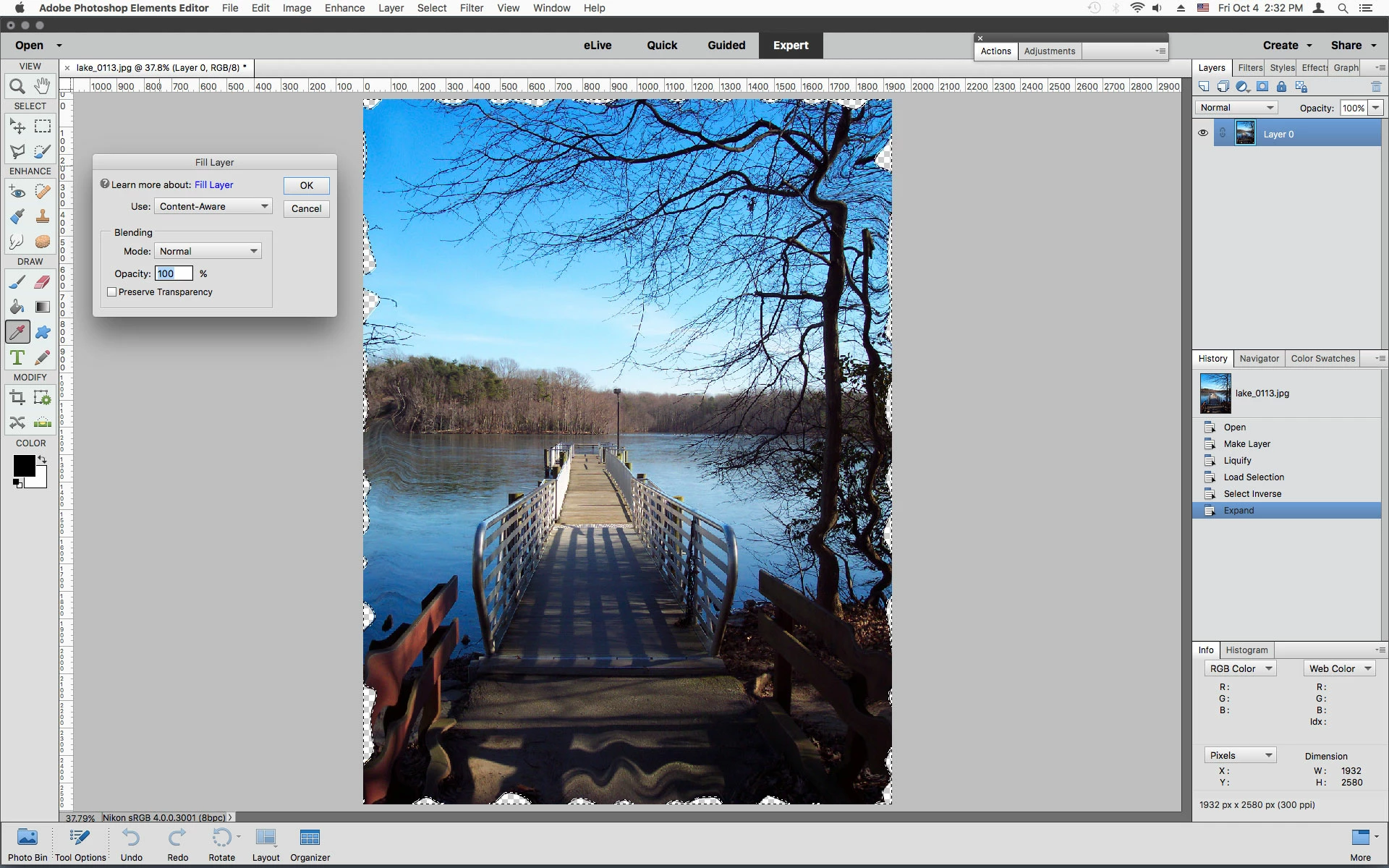Expand the layer Opacity dropdown arrow
This screenshot has width=1389, height=868.
pos(1375,108)
